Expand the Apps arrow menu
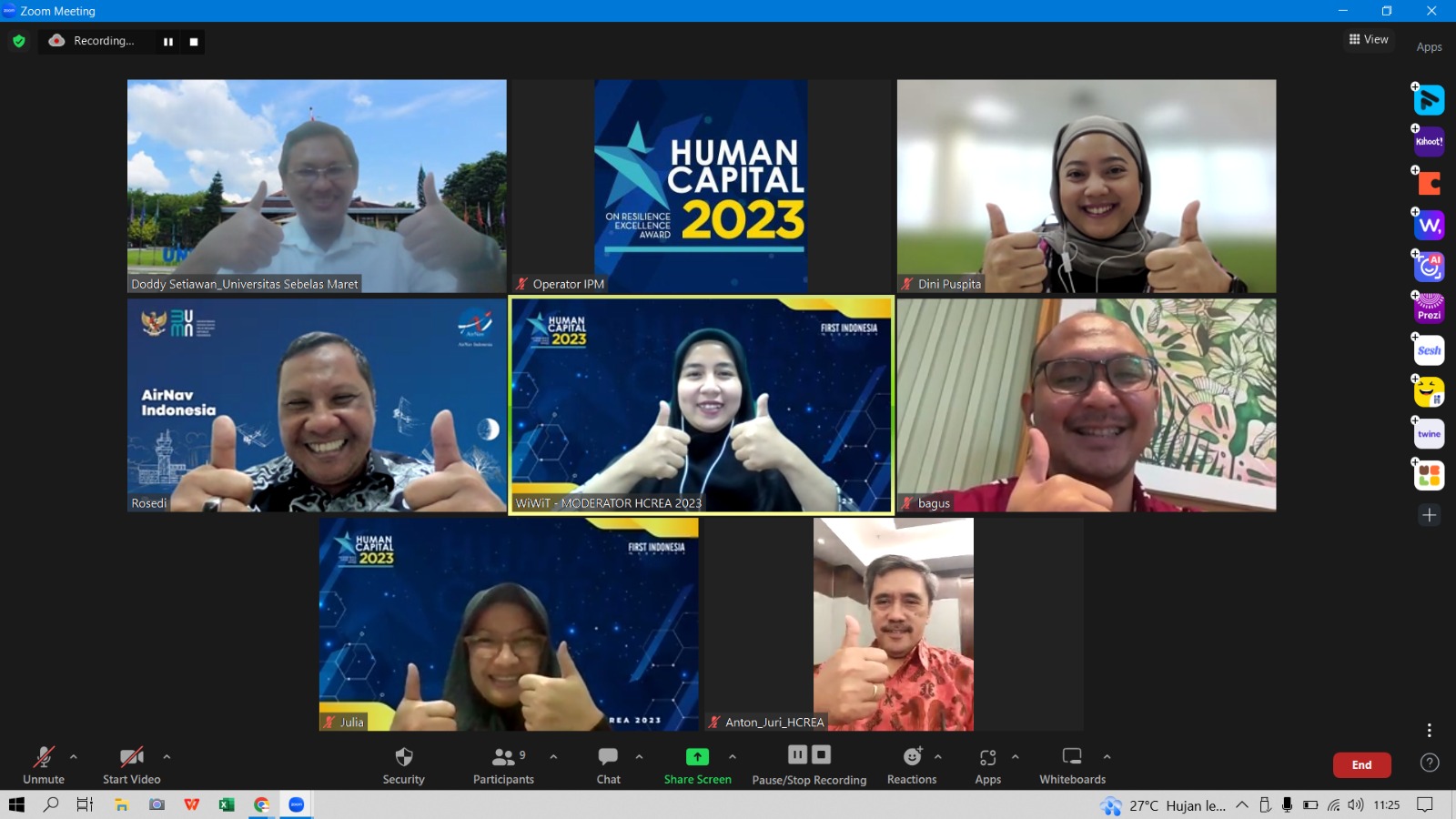Image resolution: width=1456 pixels, height=819 pixels. (x=1016, y=756)
